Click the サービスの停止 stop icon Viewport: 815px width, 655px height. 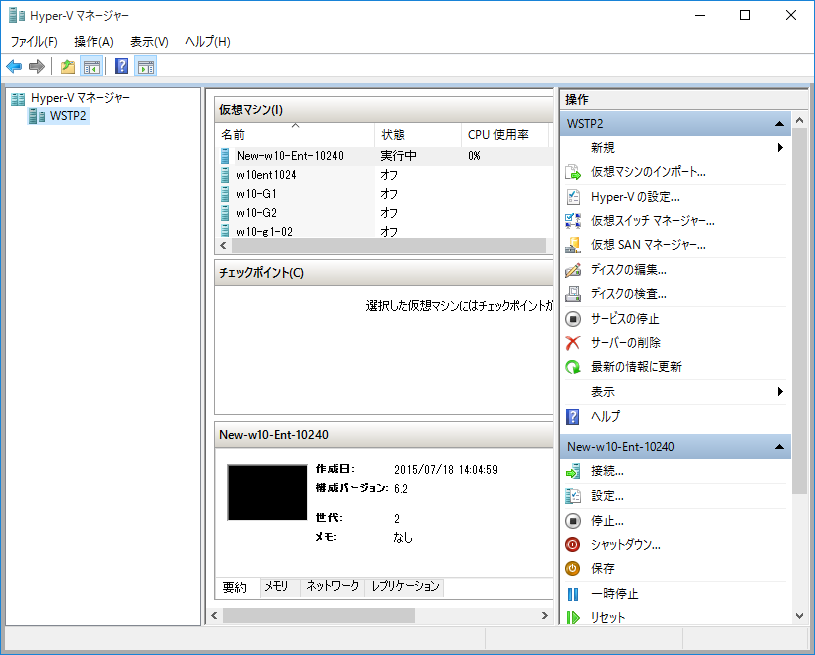pos(573,319)
